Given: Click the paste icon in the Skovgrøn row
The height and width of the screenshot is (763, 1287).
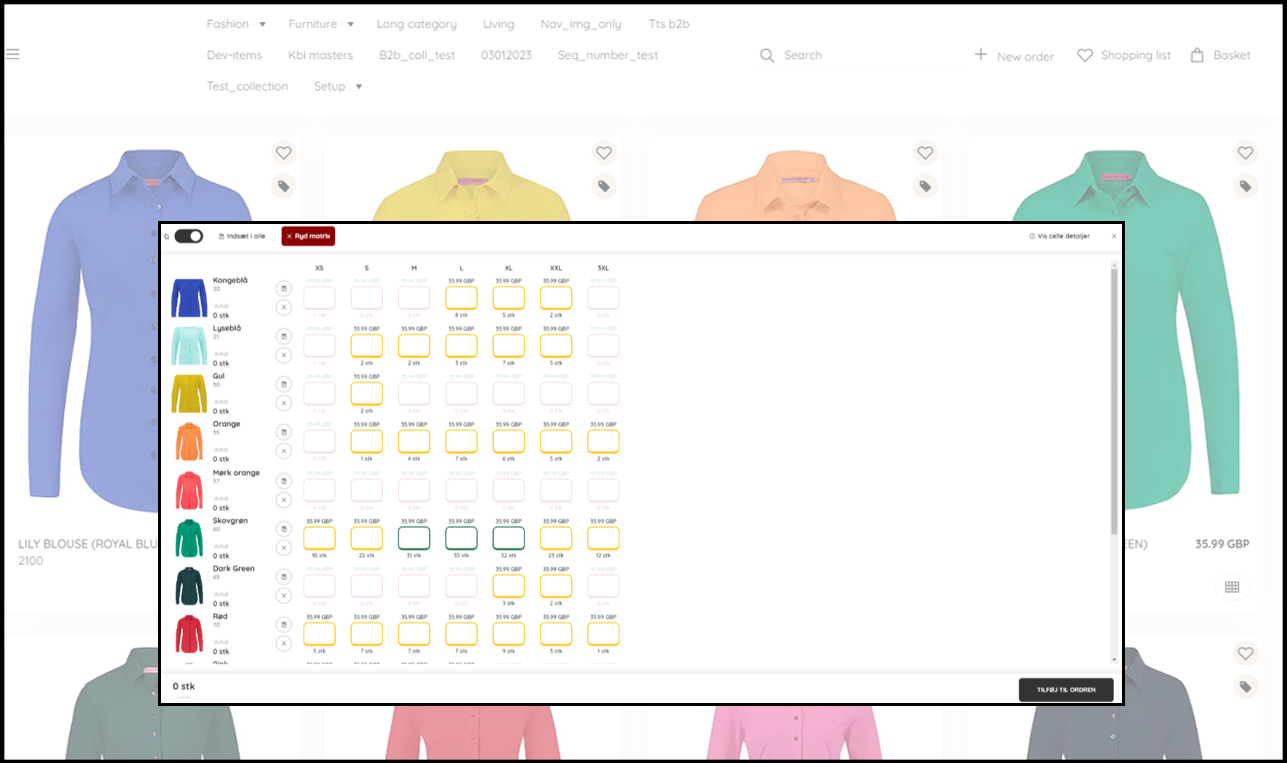Looking at the screenshot, I should (284, 529).
